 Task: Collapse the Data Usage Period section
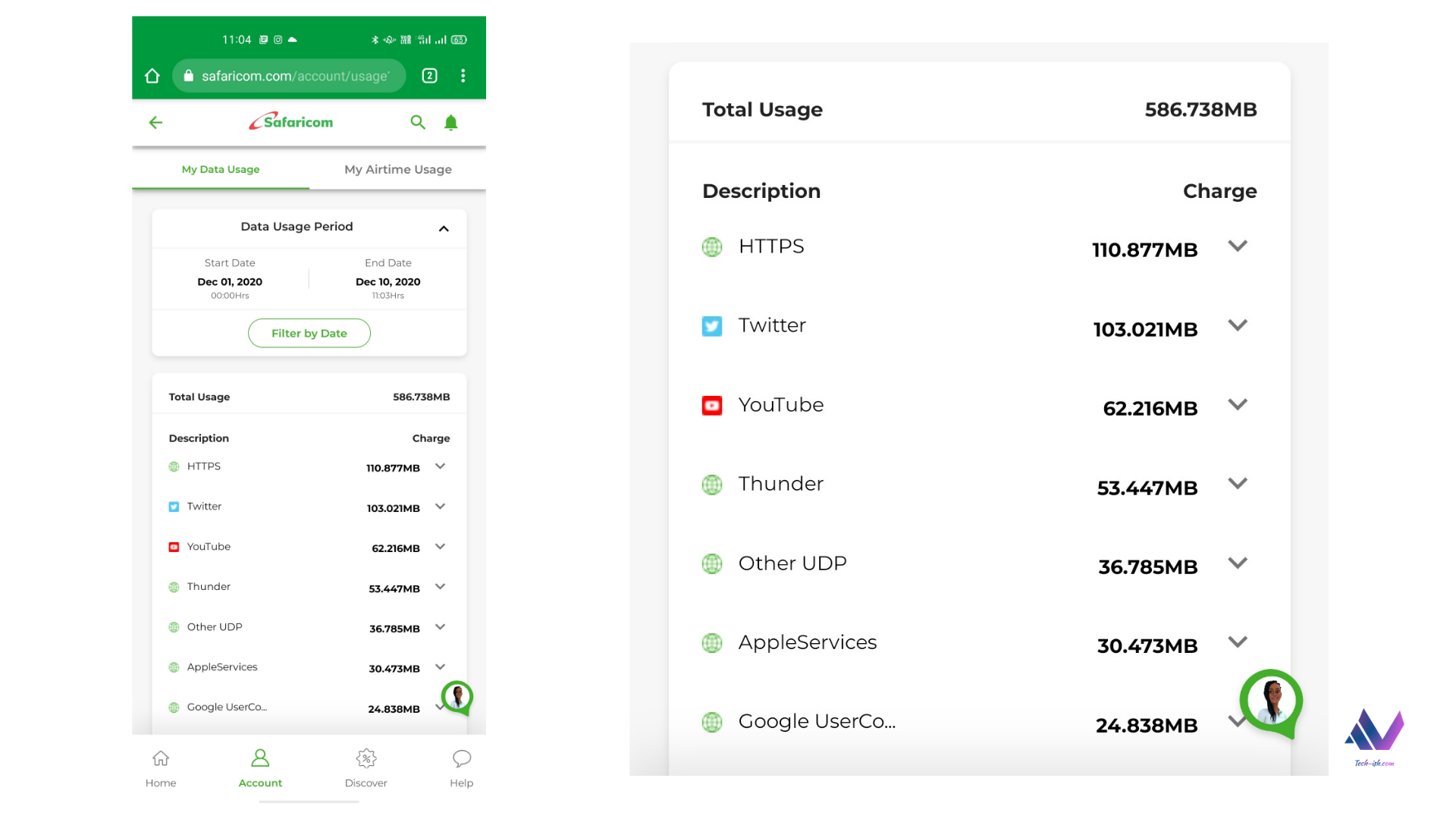coord(442,226)
